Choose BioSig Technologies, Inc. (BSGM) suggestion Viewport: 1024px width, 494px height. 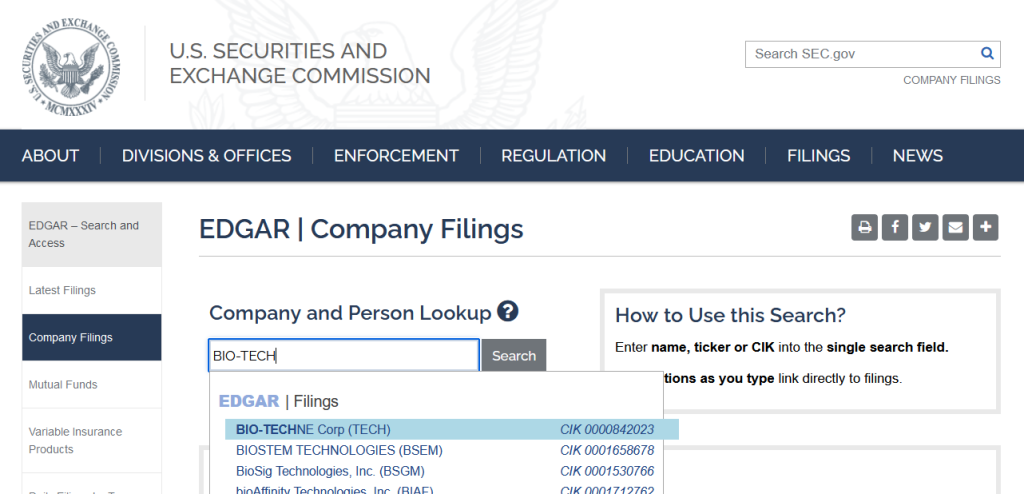(x=330, y=471)
